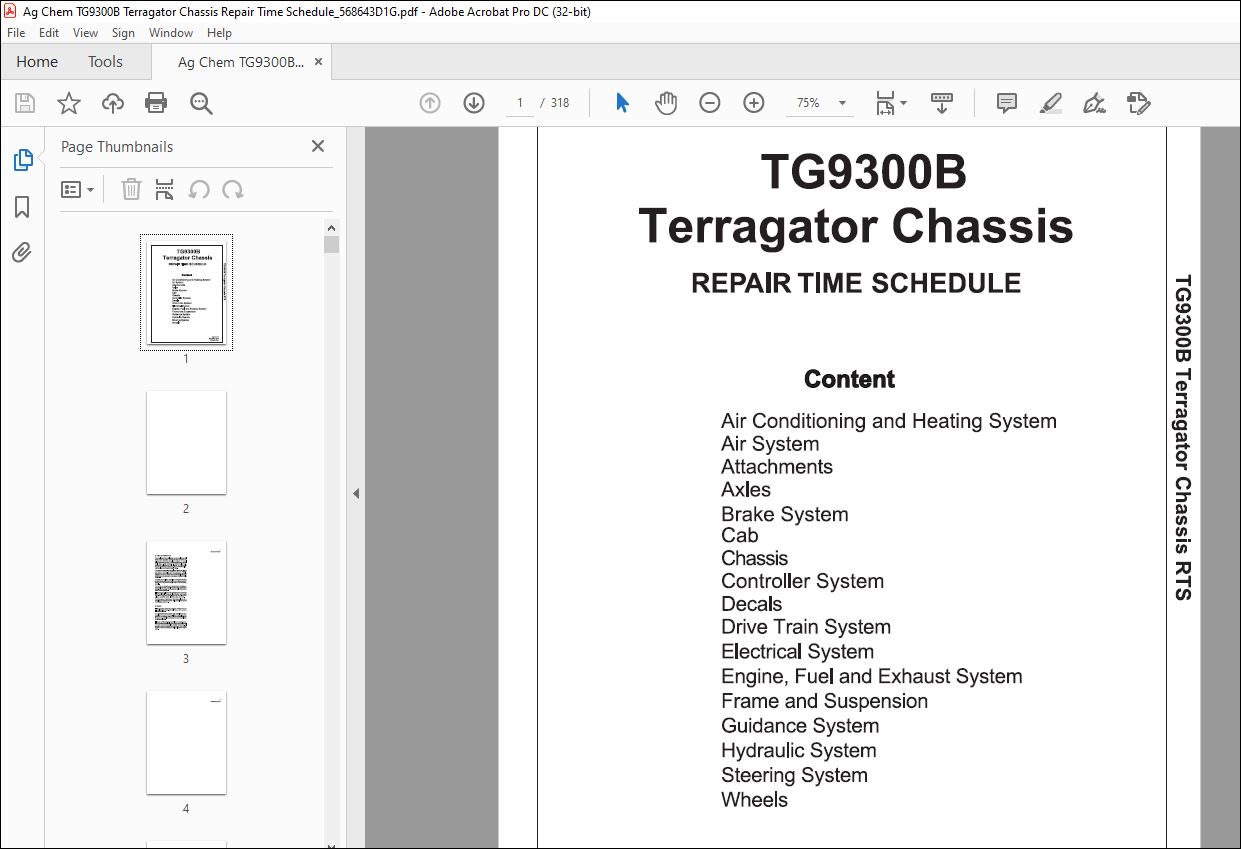Click the 'Wheels' content entry

point(754,800)
